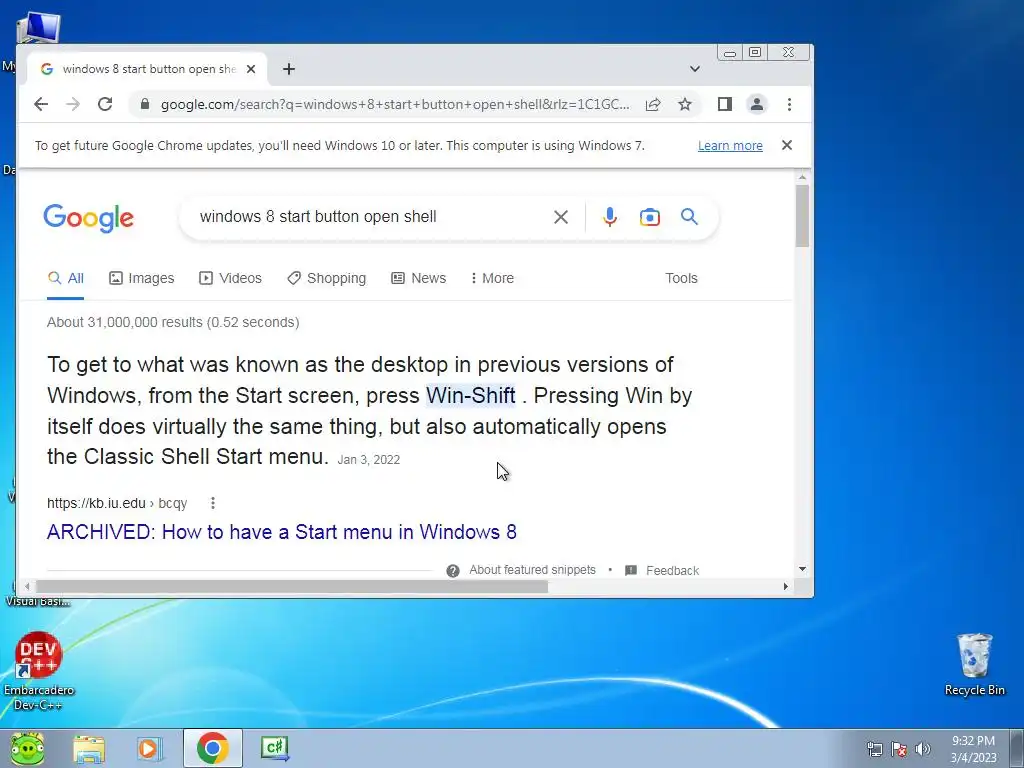Open the Recycle Bin desktop icon
The height and width of the screenshot is (768, 1024).
point(974,664)
